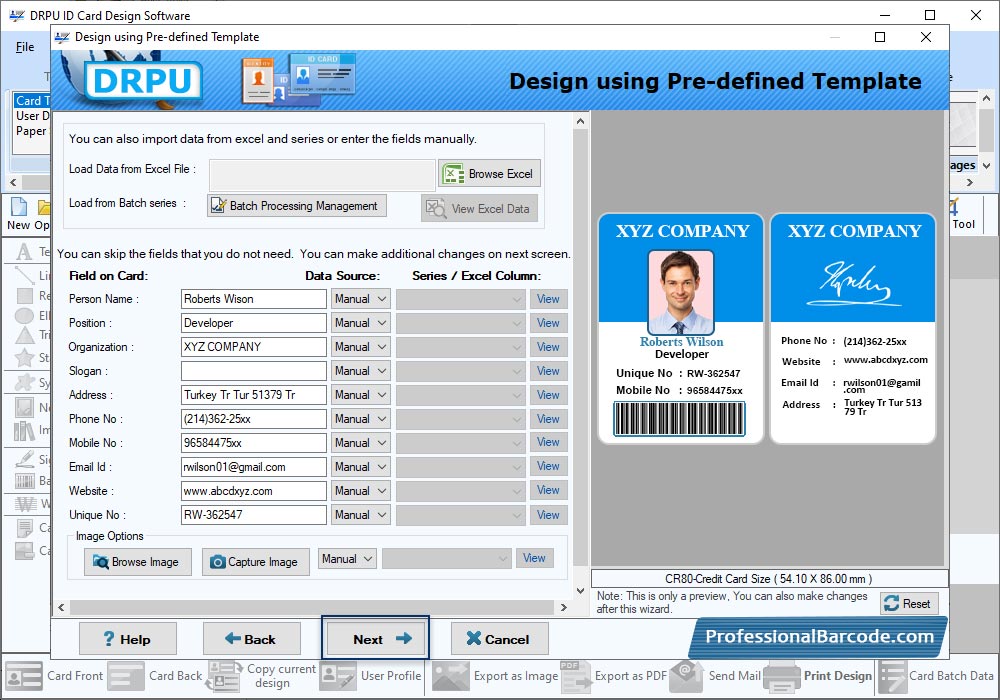Click horizontal scrollbar right arrow in form
Viewport: 1000px width, 700px height.
[x=563, y=608]
